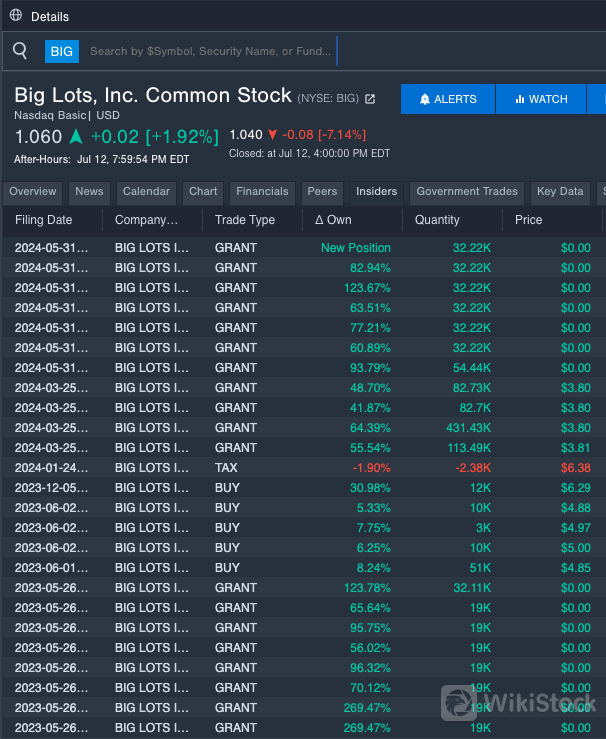606x739 pixels.
Task: Focus the symbol search input field
Action: pos(210,51)
